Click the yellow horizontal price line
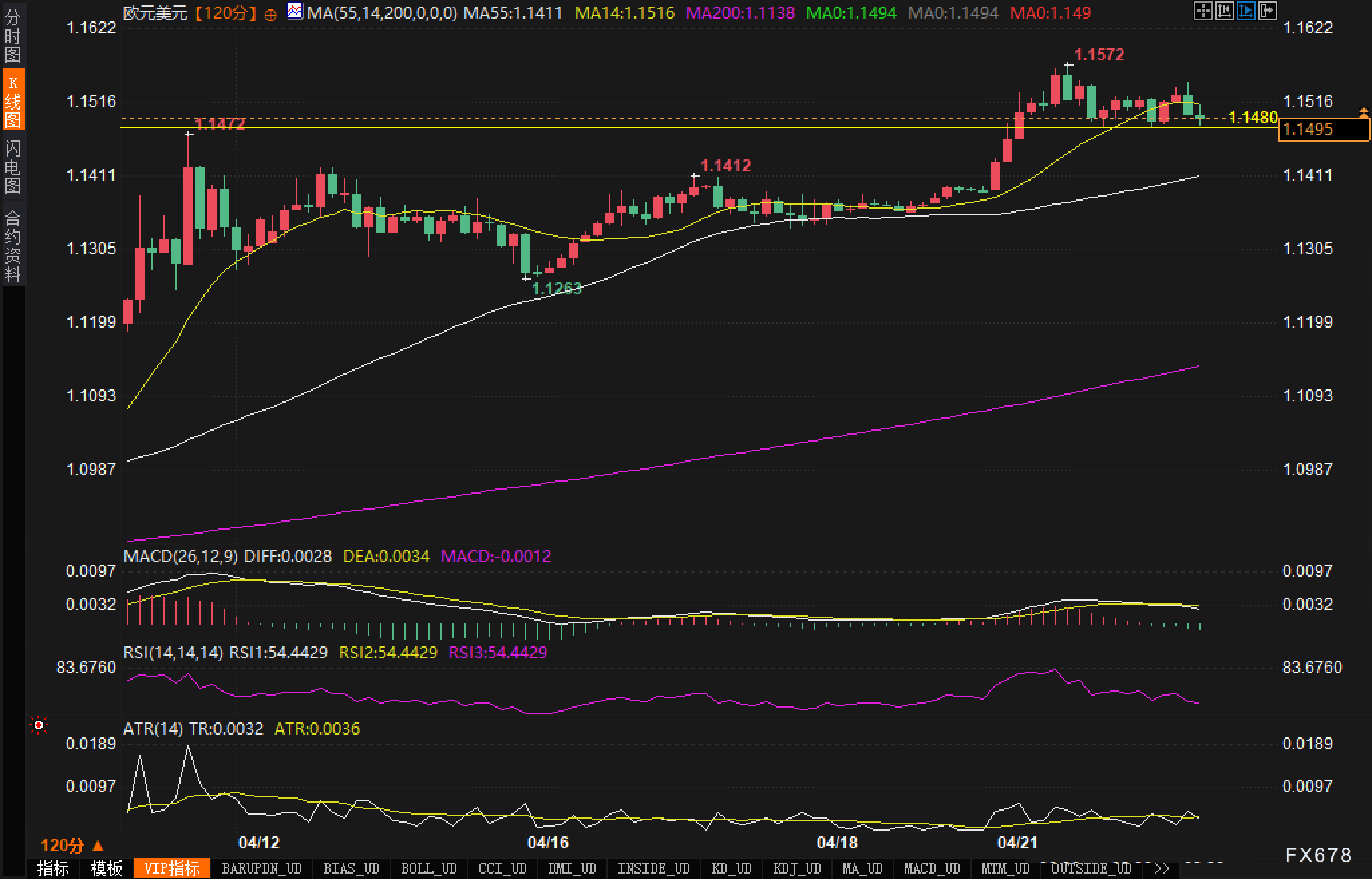 click(x=602, y=127)
